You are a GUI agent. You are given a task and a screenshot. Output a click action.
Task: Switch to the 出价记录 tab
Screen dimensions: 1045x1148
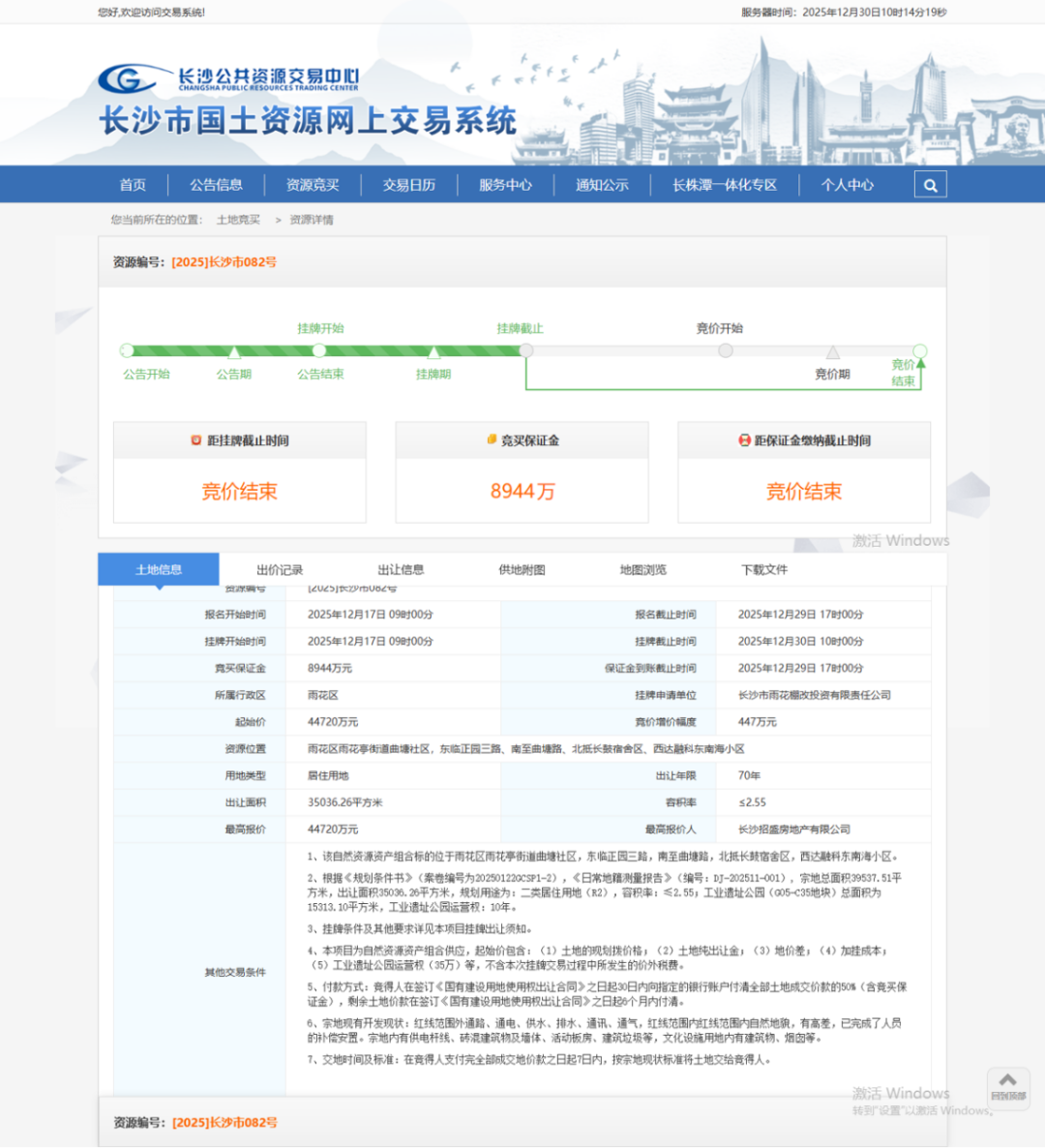280,570
